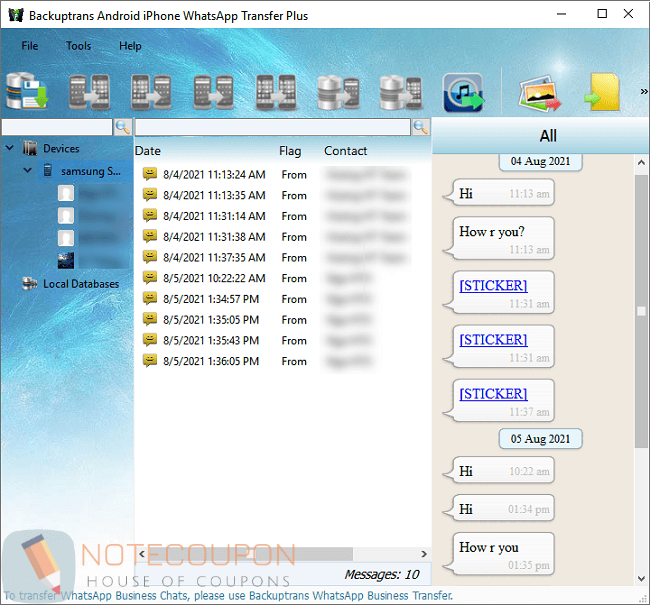Screen dimensions: 650x605
Task: Click the chat panel vertical scrollbar thumb
Action: click(x=641, y=311)
